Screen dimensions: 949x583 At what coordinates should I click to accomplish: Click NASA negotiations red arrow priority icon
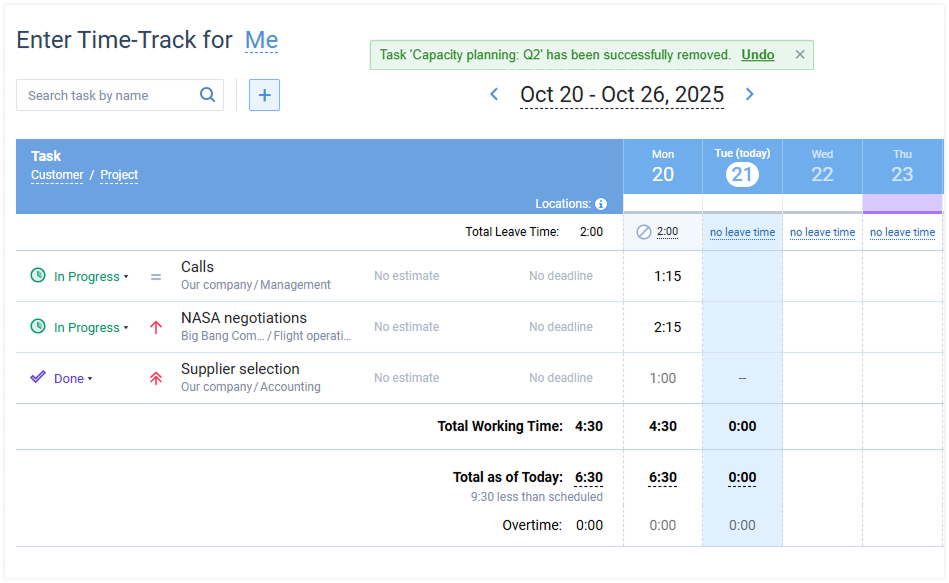(x=156, y=327)
